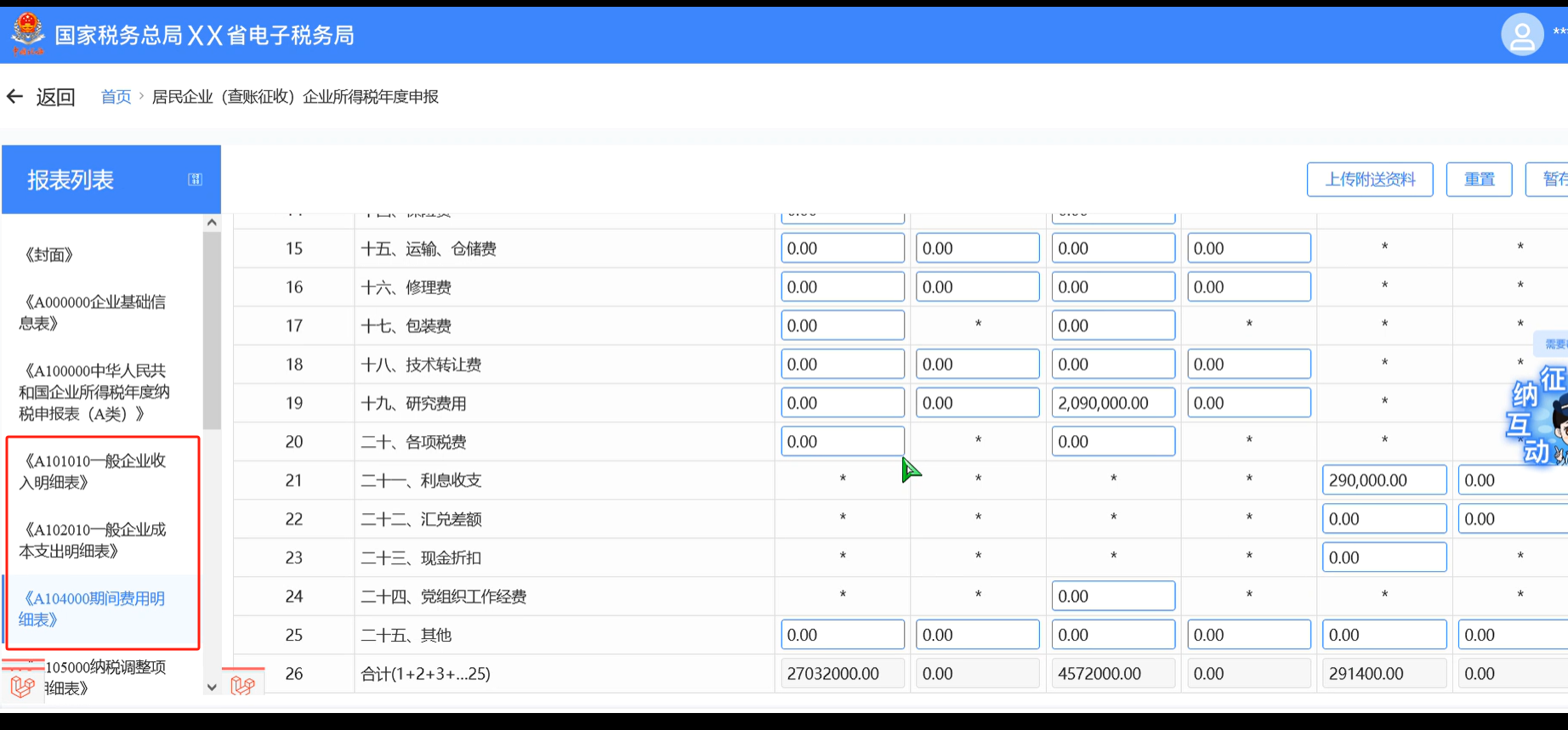Click fourth input in row 18 技术转让费
This screenshot has height=730, width=1568.
coord(1249,365)
